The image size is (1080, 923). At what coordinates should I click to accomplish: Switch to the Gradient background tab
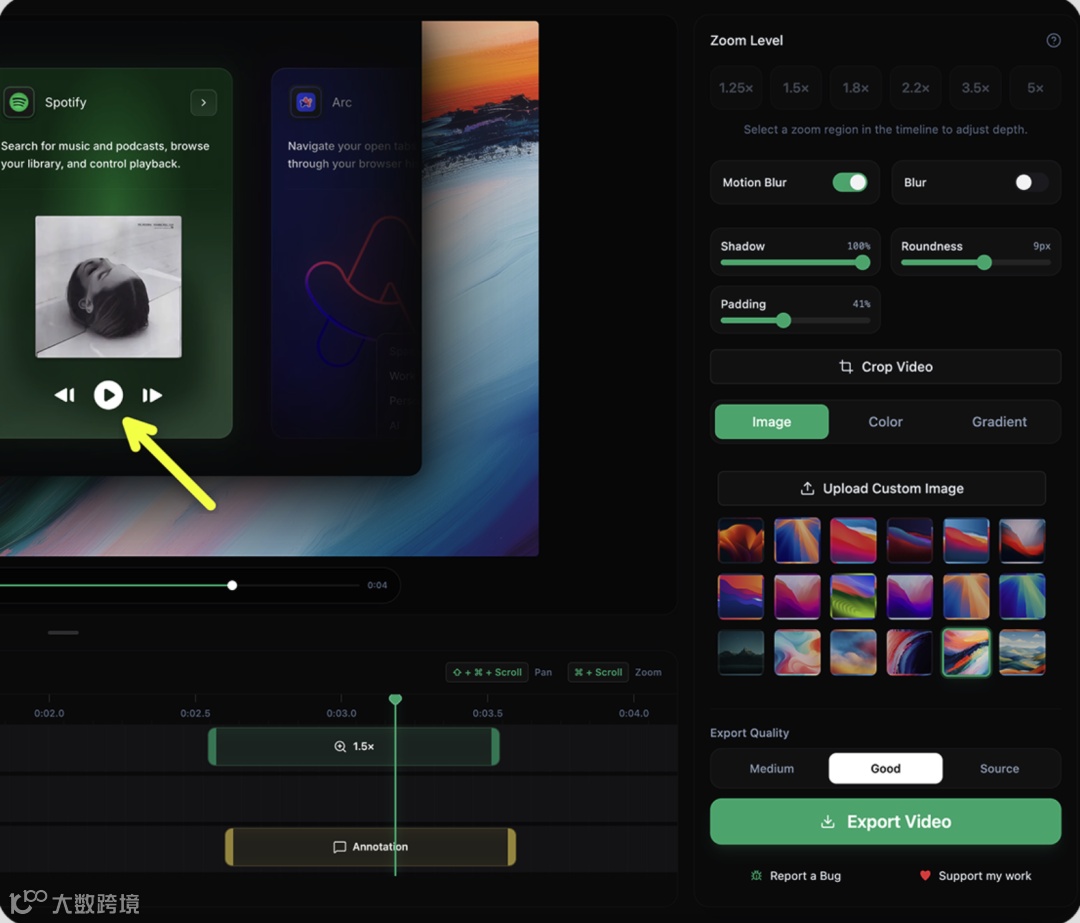tap(999, 422)
